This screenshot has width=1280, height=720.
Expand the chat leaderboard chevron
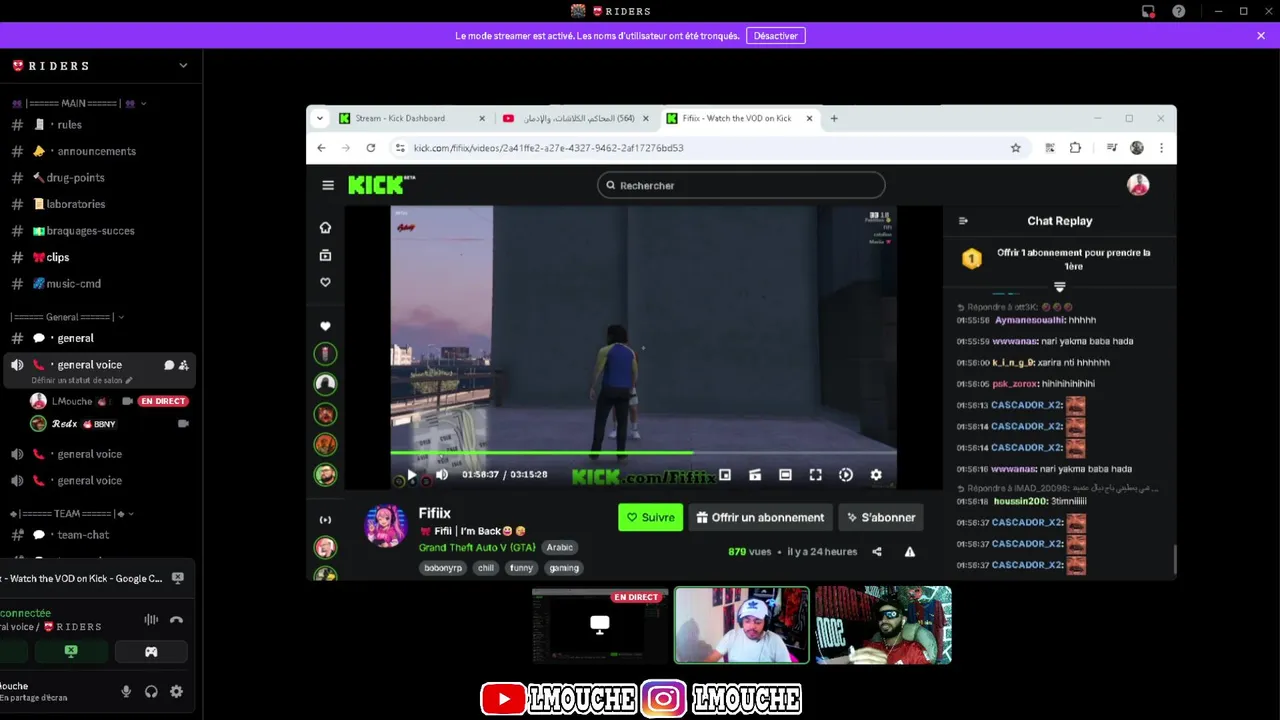(x=1060, y=287)
